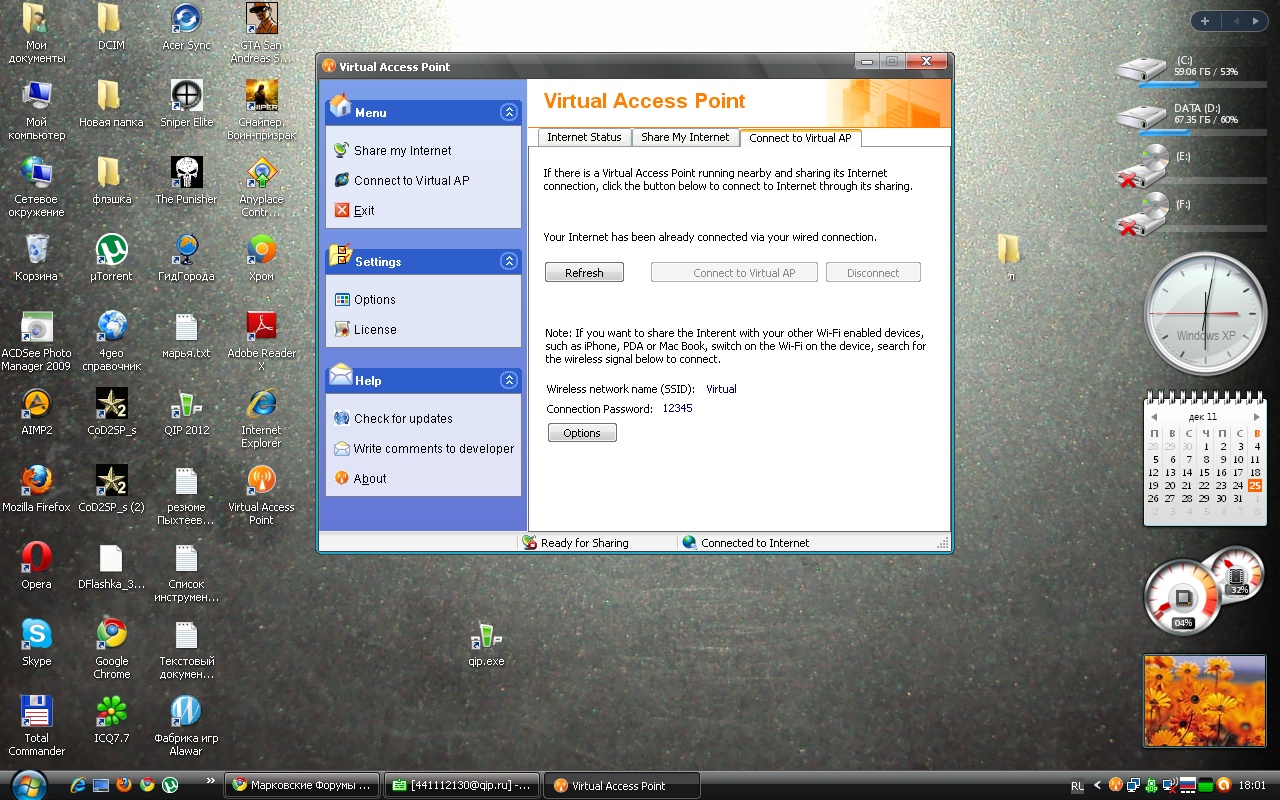This screenshot has width=1280, height=800.
Task: Select the µTorrent desktop icon
Action: pos(111,250)
